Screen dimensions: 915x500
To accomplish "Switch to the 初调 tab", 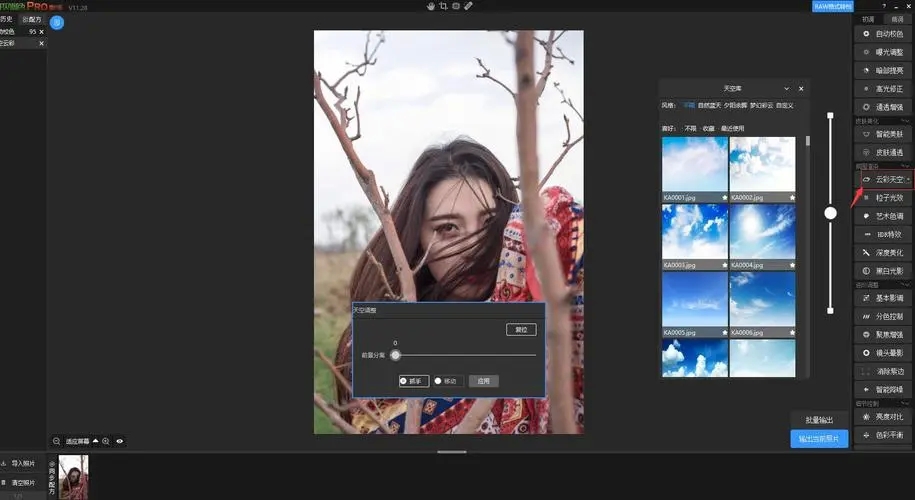I will coord(868,19).
